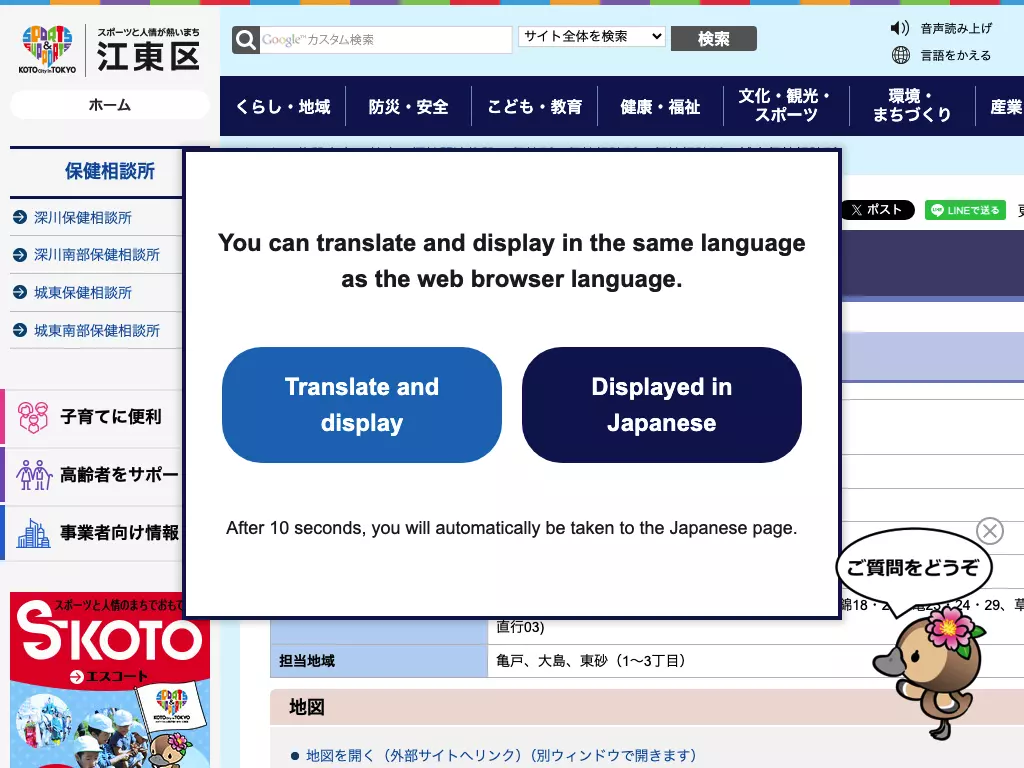Click the Translate and display button

pyautogui.click(x=362, y=405)
